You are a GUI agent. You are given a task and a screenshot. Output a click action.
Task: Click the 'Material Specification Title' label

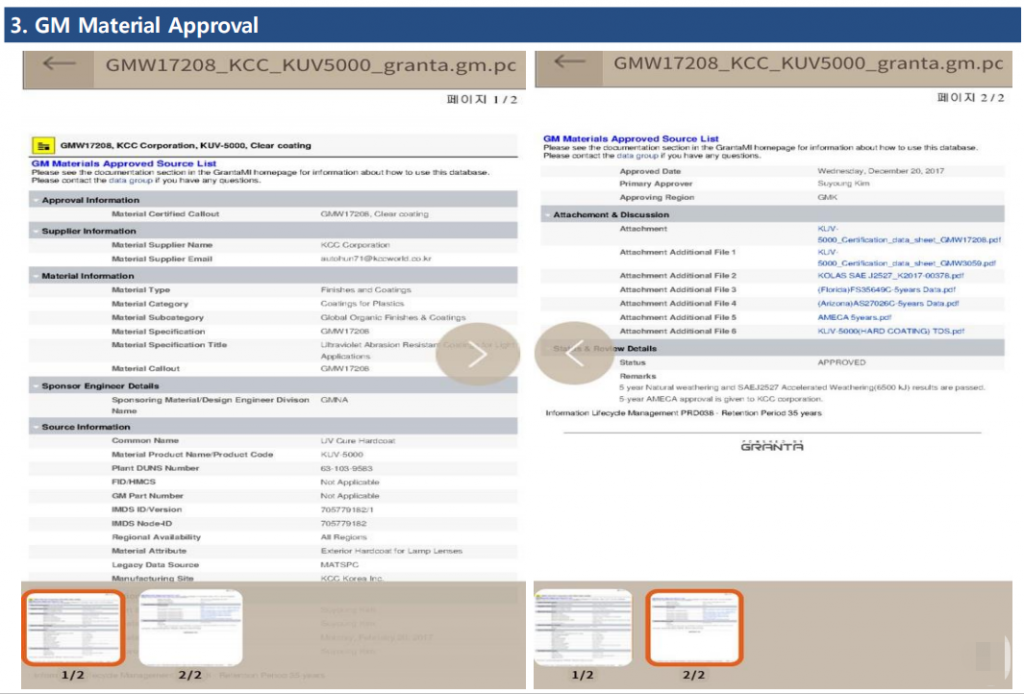pos(169,345)
